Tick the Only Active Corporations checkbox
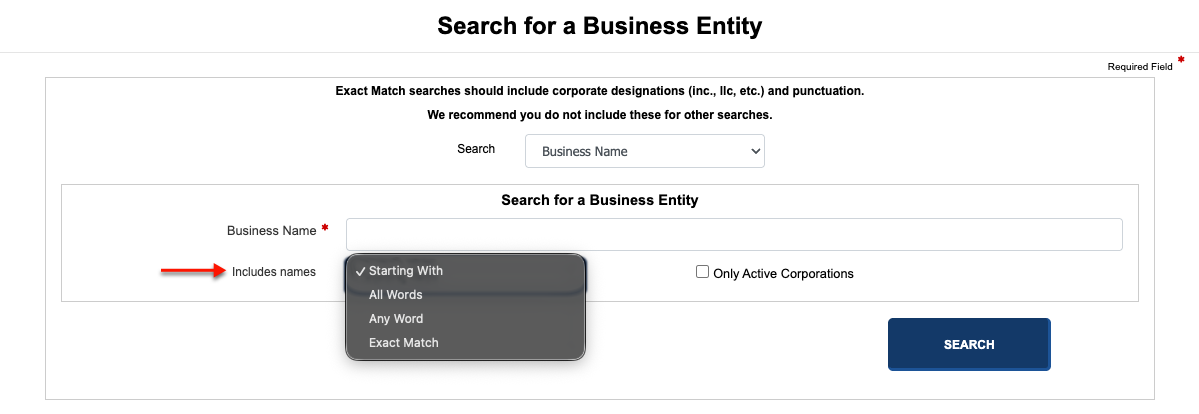This screenshot has height=414, width=1199. click(702, 272)
